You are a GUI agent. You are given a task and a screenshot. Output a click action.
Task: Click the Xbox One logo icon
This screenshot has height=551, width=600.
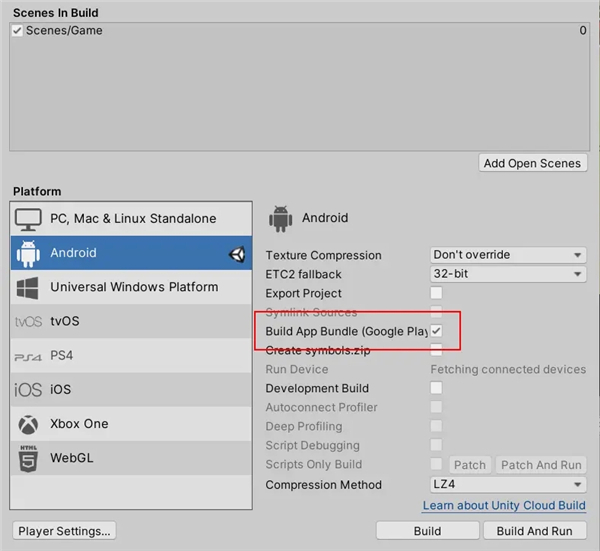coord(28,424)
